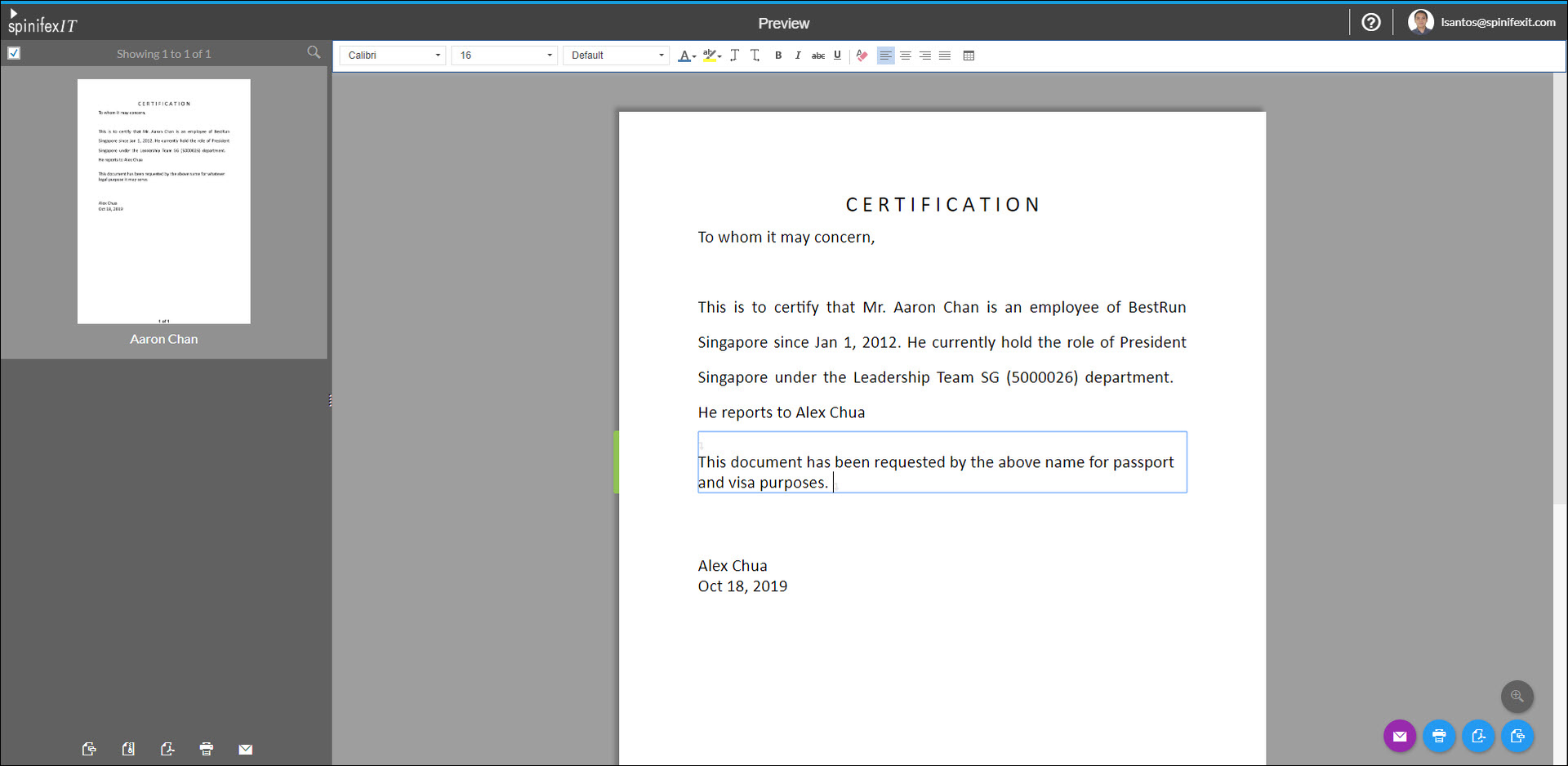The height and width of the screenshot is (766, 1568).
Task: Click the blue print floating button
Action: [x=1438, y=736]
